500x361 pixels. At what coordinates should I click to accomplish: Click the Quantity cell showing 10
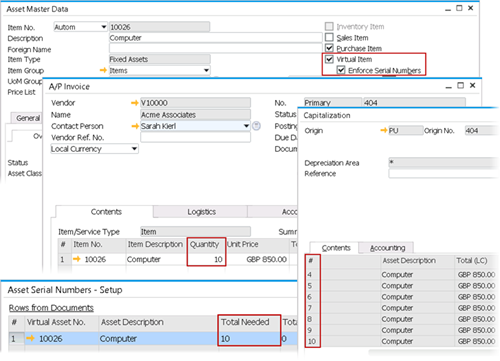pos(207,259)
